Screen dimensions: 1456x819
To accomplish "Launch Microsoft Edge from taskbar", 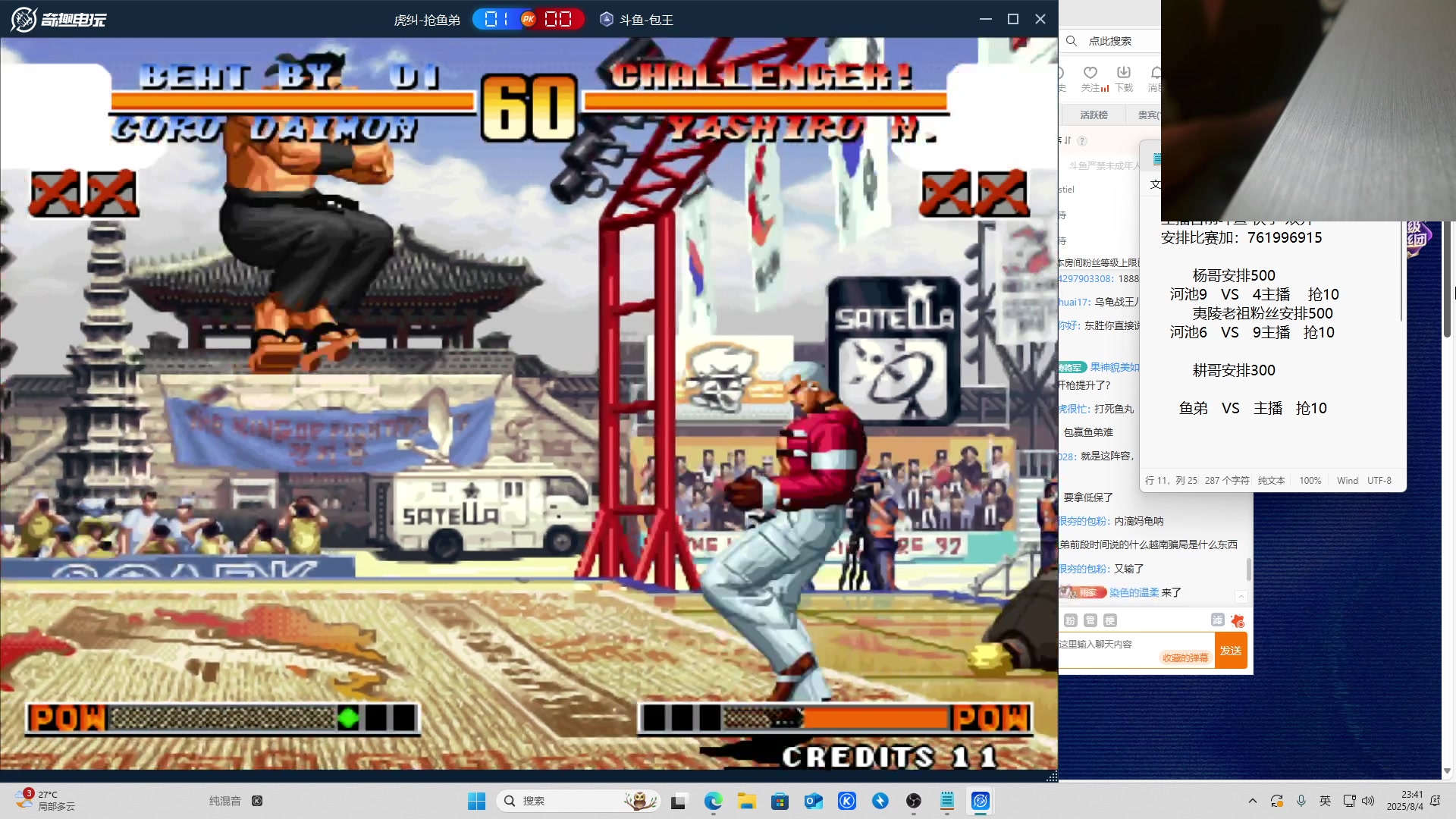I will tap(713, 801).
